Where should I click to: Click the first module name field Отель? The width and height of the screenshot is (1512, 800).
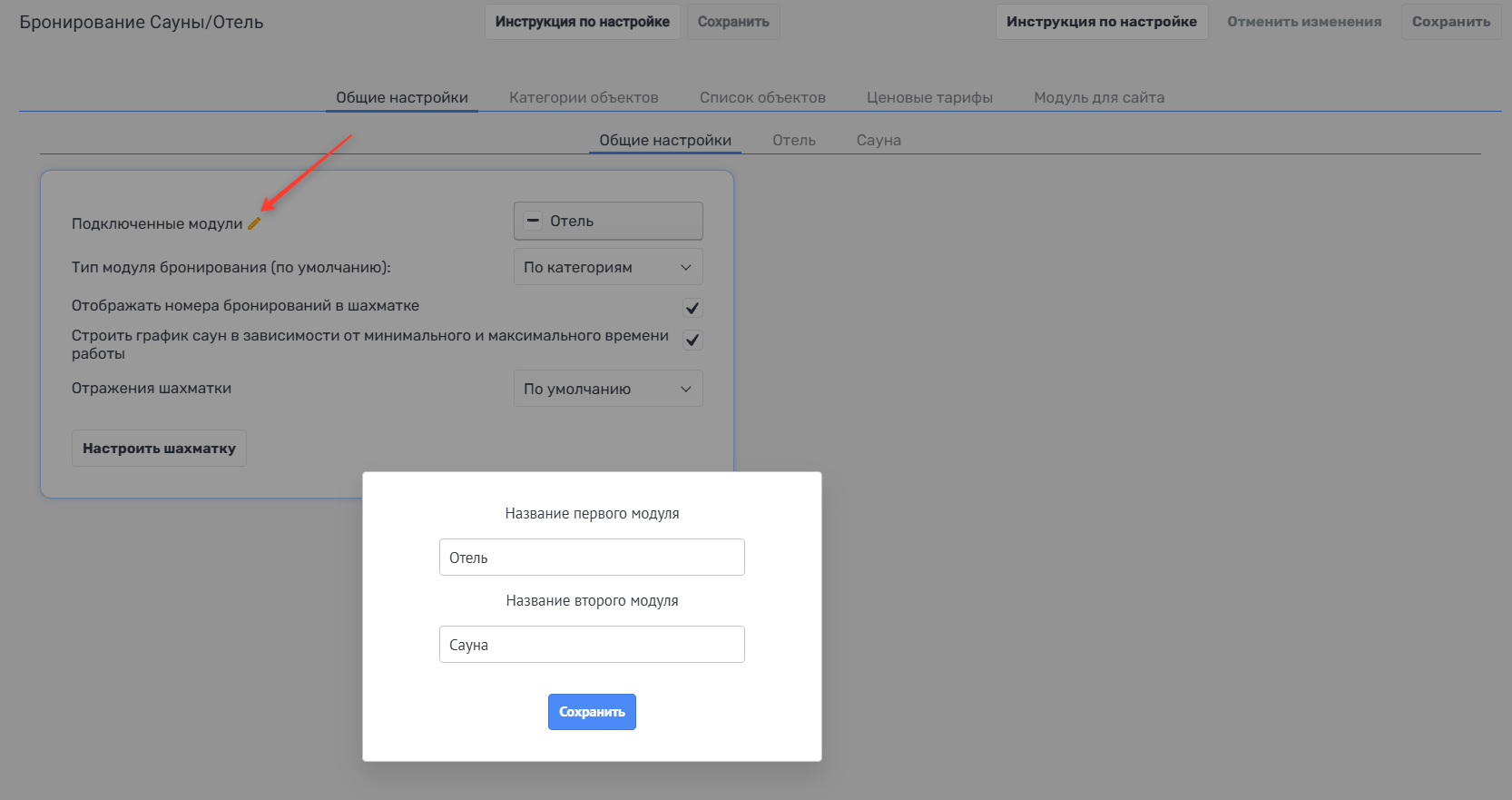tap(592, 558)
